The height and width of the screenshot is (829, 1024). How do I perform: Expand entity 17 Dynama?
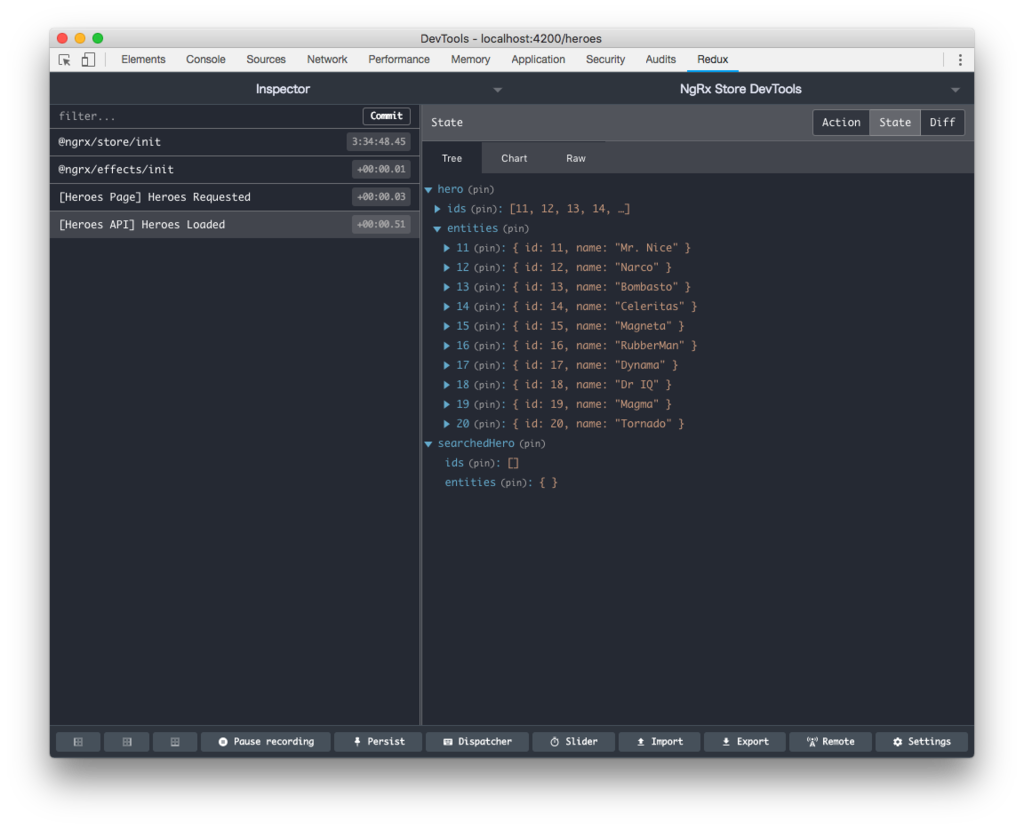click(447, 365)
